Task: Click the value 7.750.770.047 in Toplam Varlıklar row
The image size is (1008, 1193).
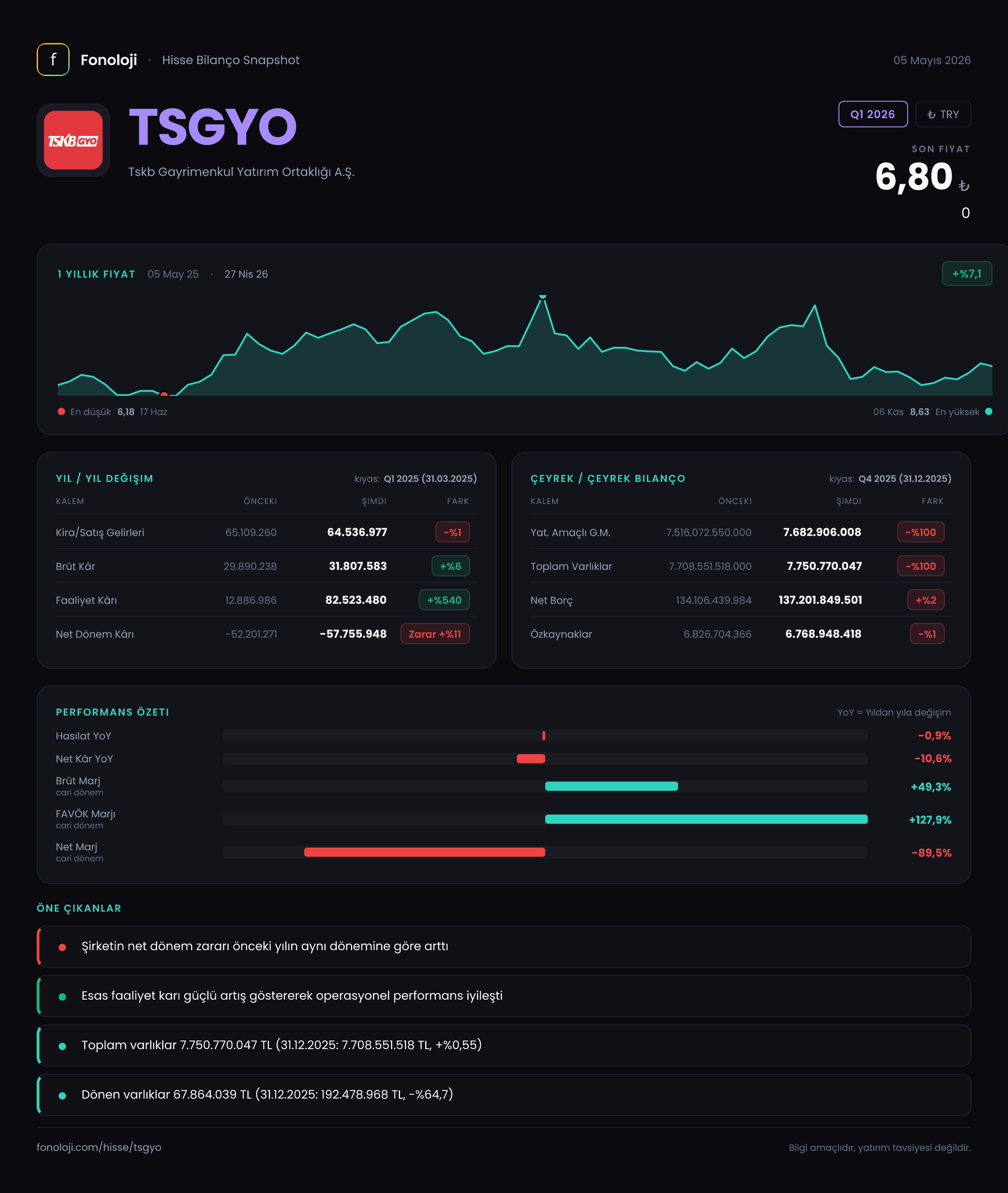Action: pyautogui.click(x=825, y=566)
